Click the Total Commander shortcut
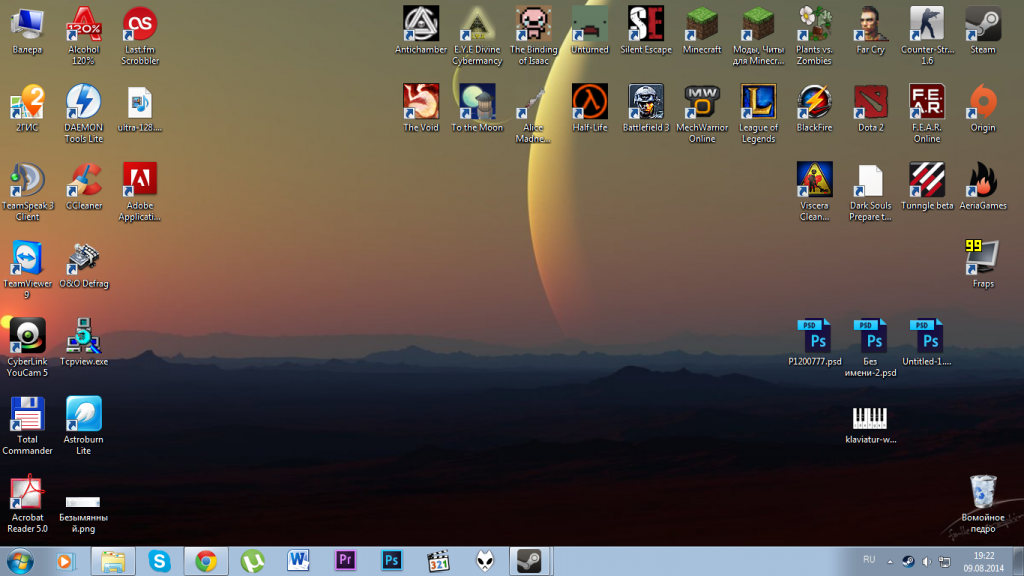The image size is (1024, 576). point(27,414)
